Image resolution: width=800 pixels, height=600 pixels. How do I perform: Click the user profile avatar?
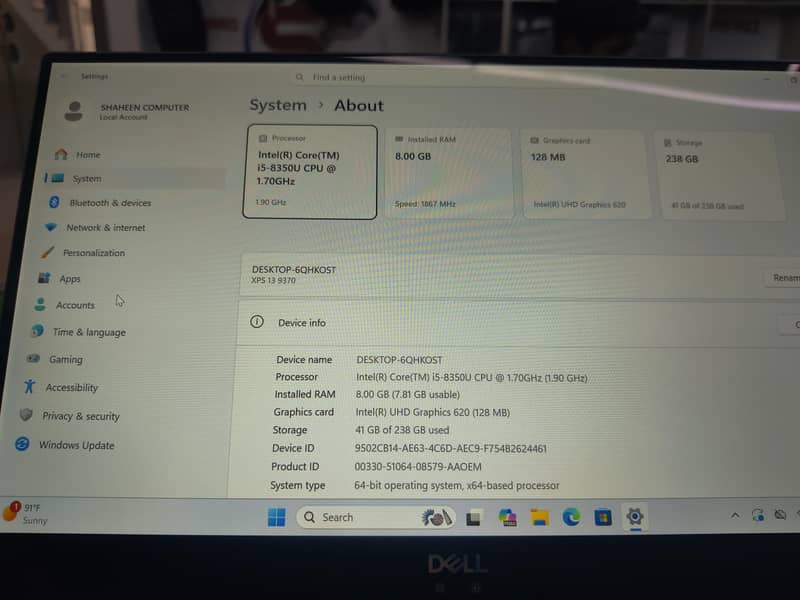[74, 111]
